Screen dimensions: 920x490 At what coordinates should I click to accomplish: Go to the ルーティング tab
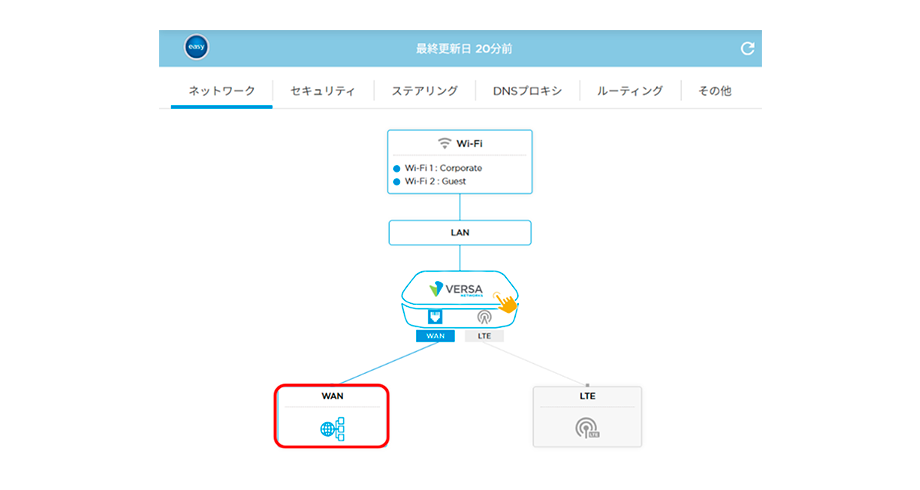(630, 91)
